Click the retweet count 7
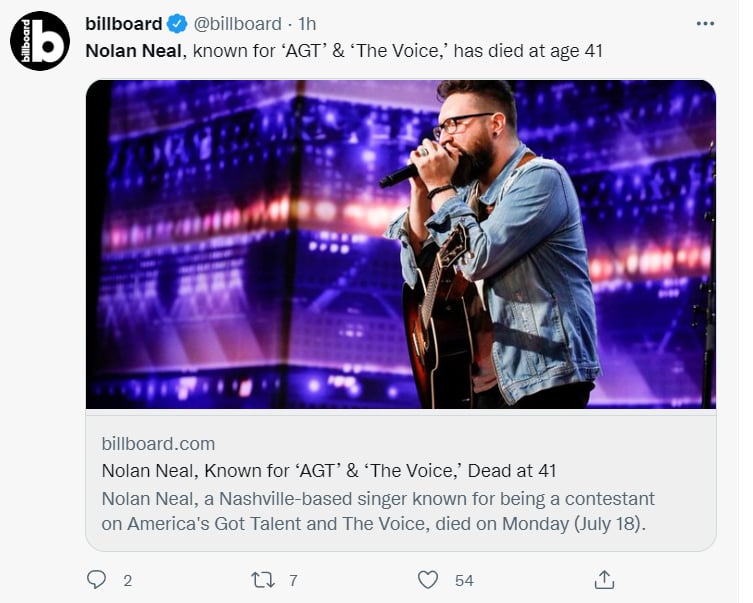 pyautogui.click(x=293, y=581)
